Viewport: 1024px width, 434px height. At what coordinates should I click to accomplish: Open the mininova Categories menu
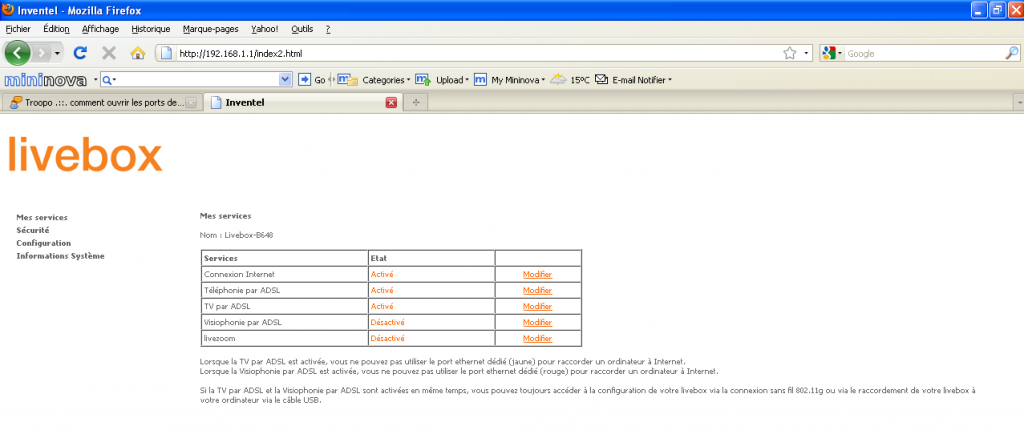374,80
